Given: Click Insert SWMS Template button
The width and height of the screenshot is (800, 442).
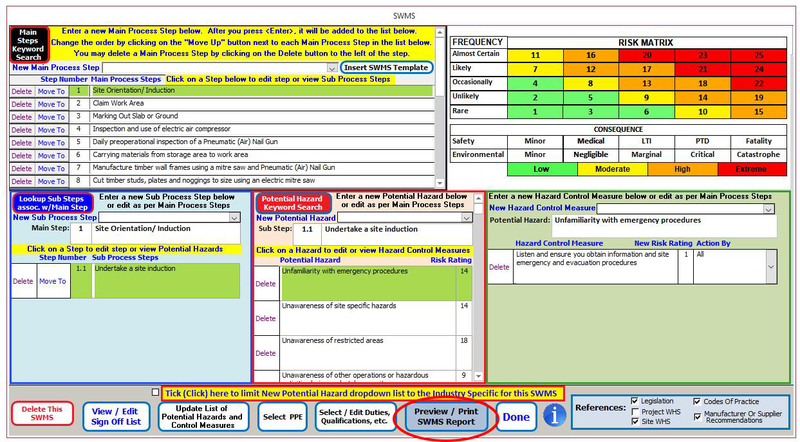Looking at the screenshot, I should (386, 67).
